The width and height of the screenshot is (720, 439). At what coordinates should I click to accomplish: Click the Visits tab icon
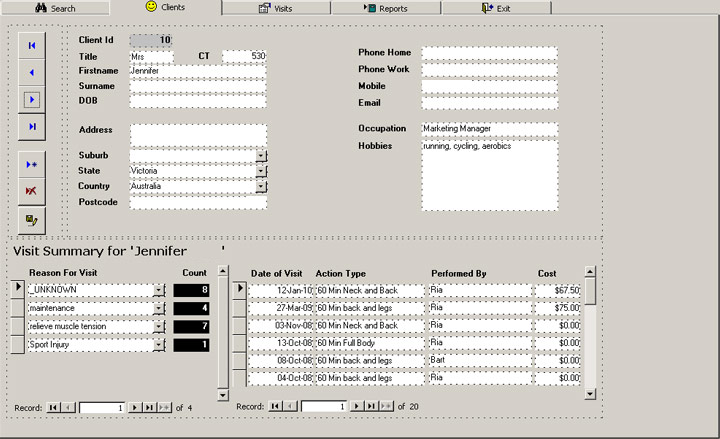pos(264,8)
